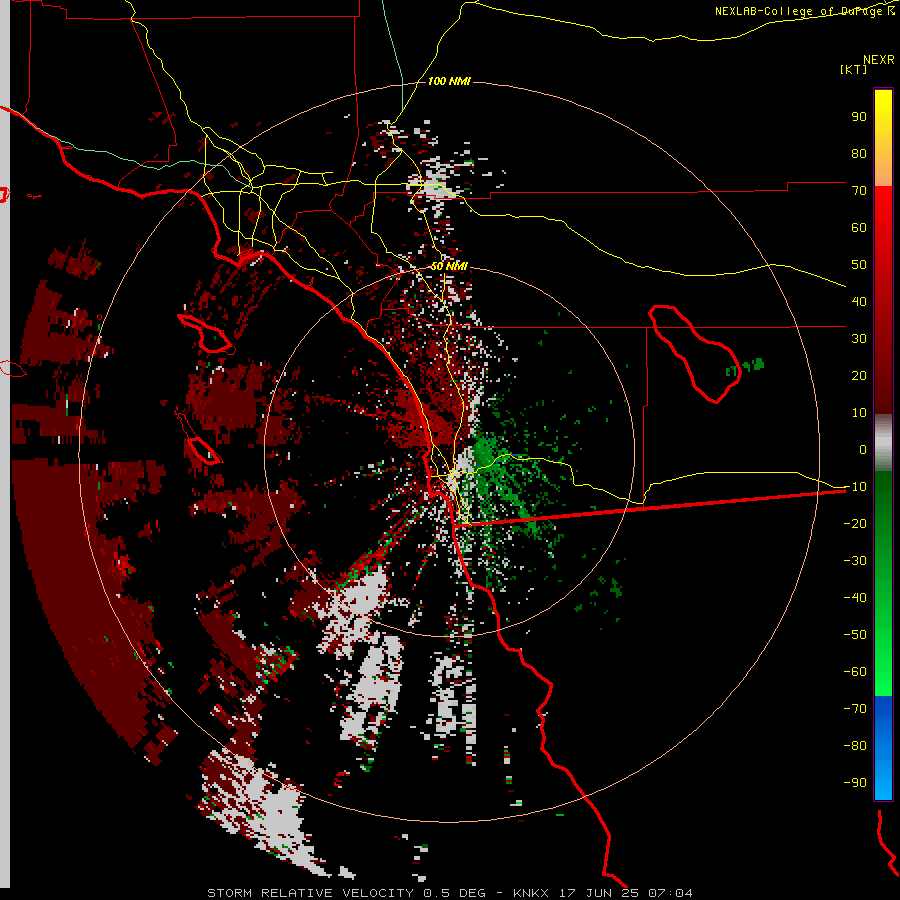Click the 50 NMI range ring label

tap(449, 266)
